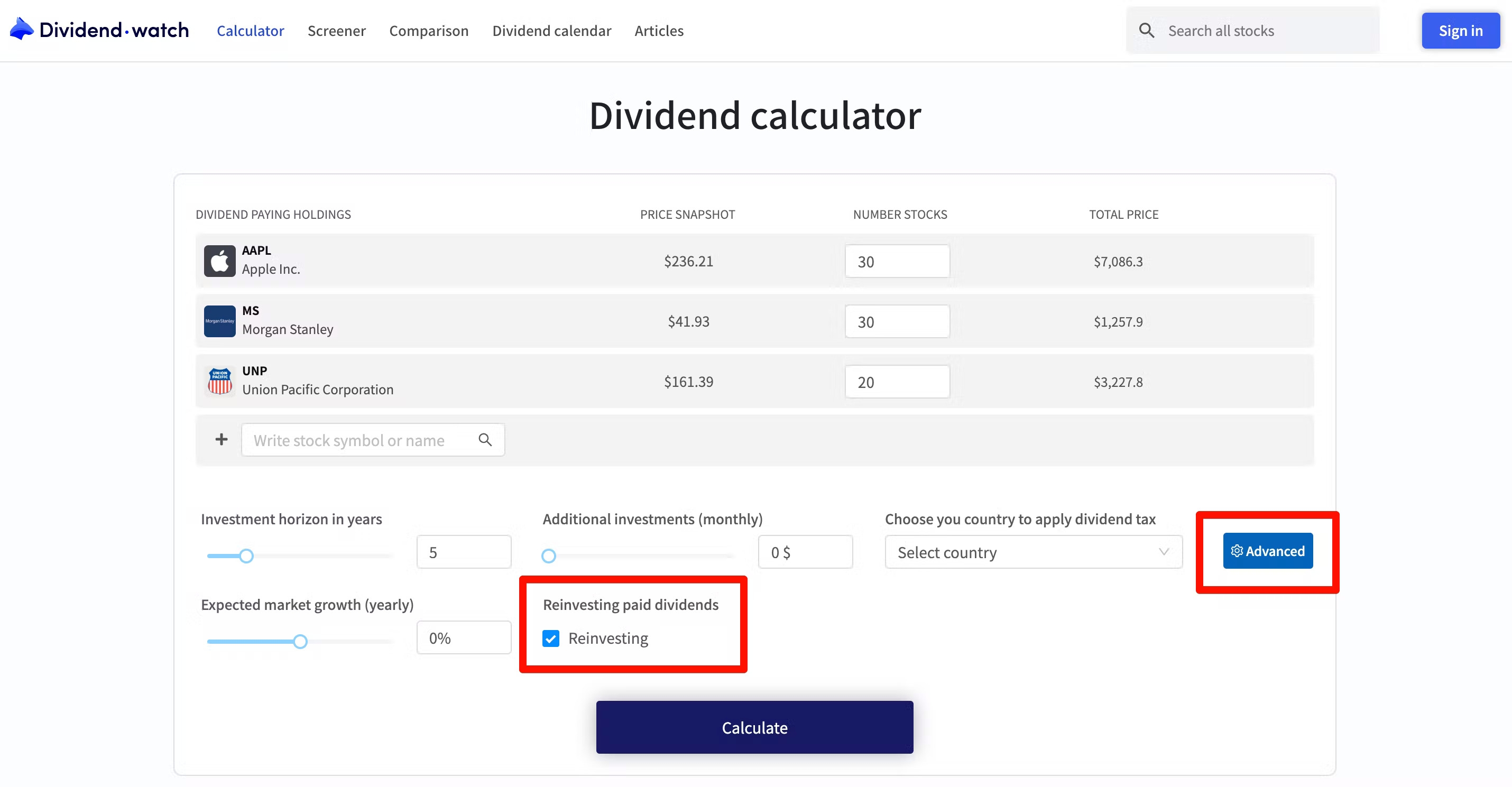The image size is (1512, 787).
Task: Click the Union Pacific shield logo
Action: click(x=219, y=382)
